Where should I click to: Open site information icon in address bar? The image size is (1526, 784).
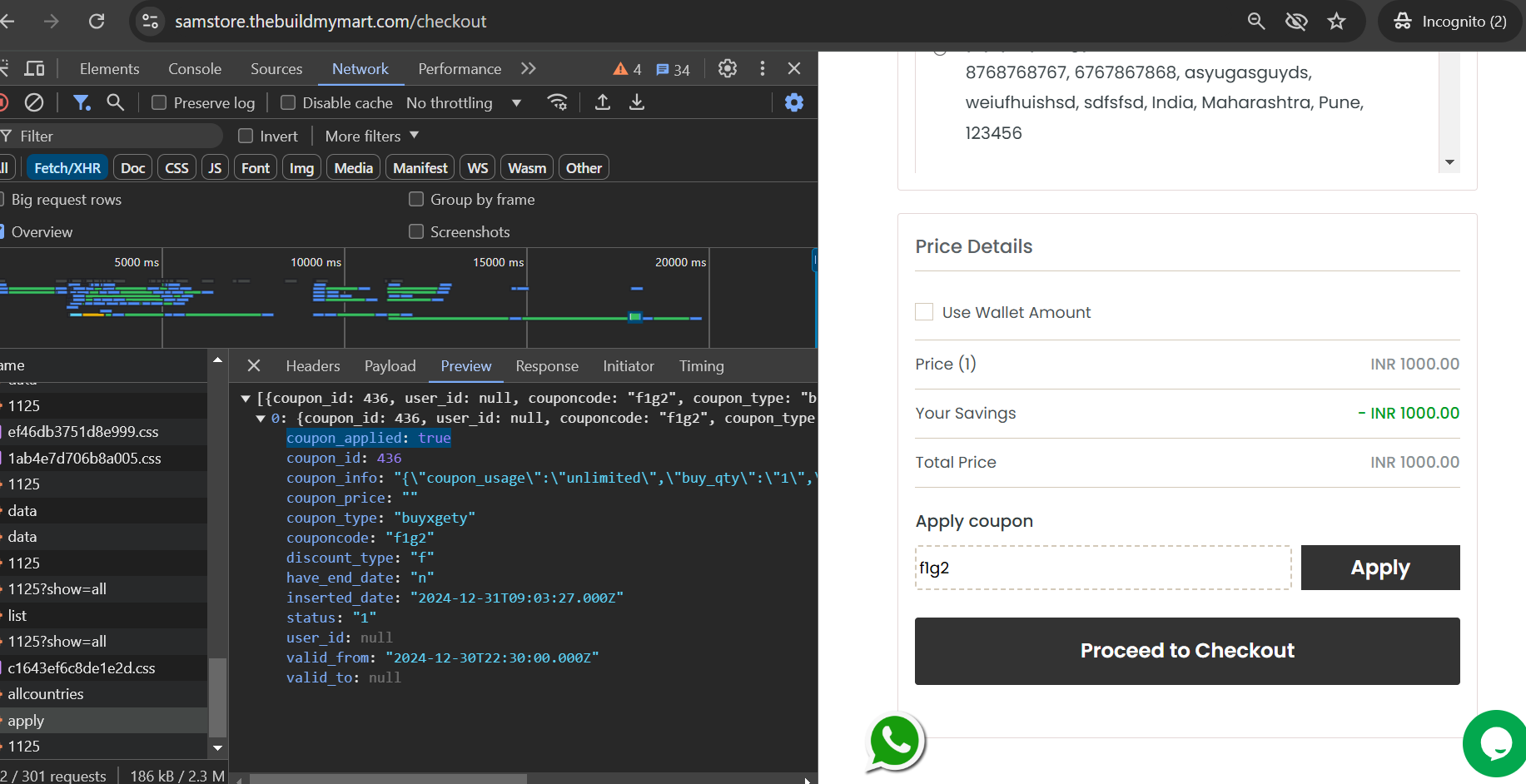pos(150,21)
